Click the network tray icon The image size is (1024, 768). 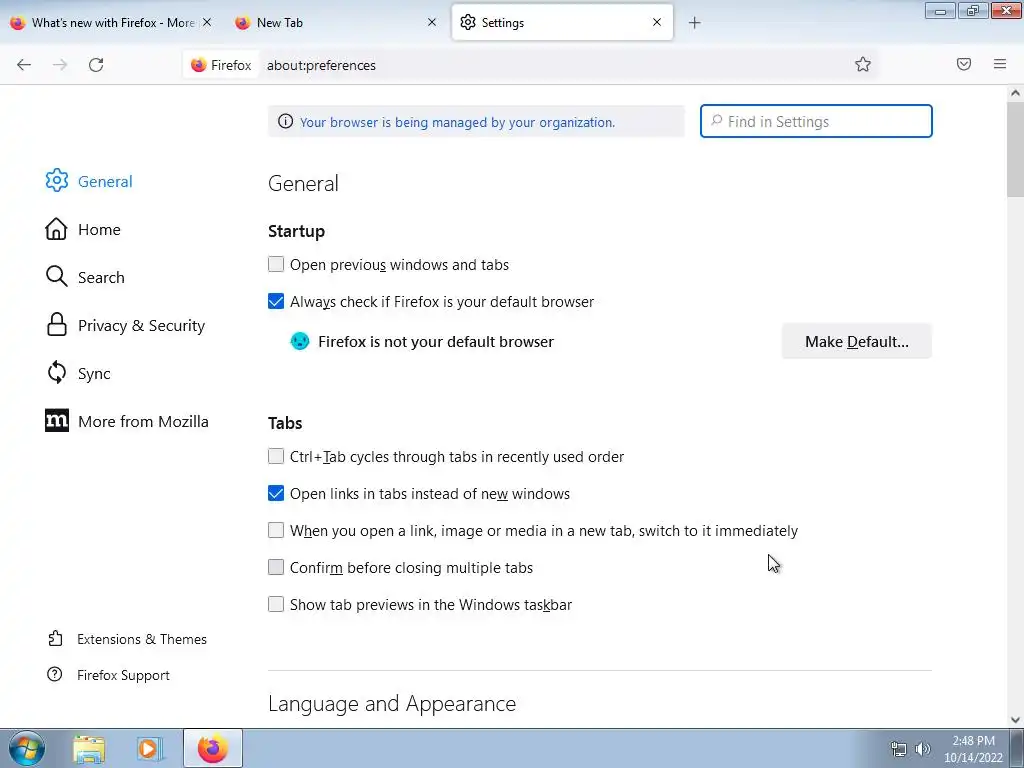[x=899, y=749]
